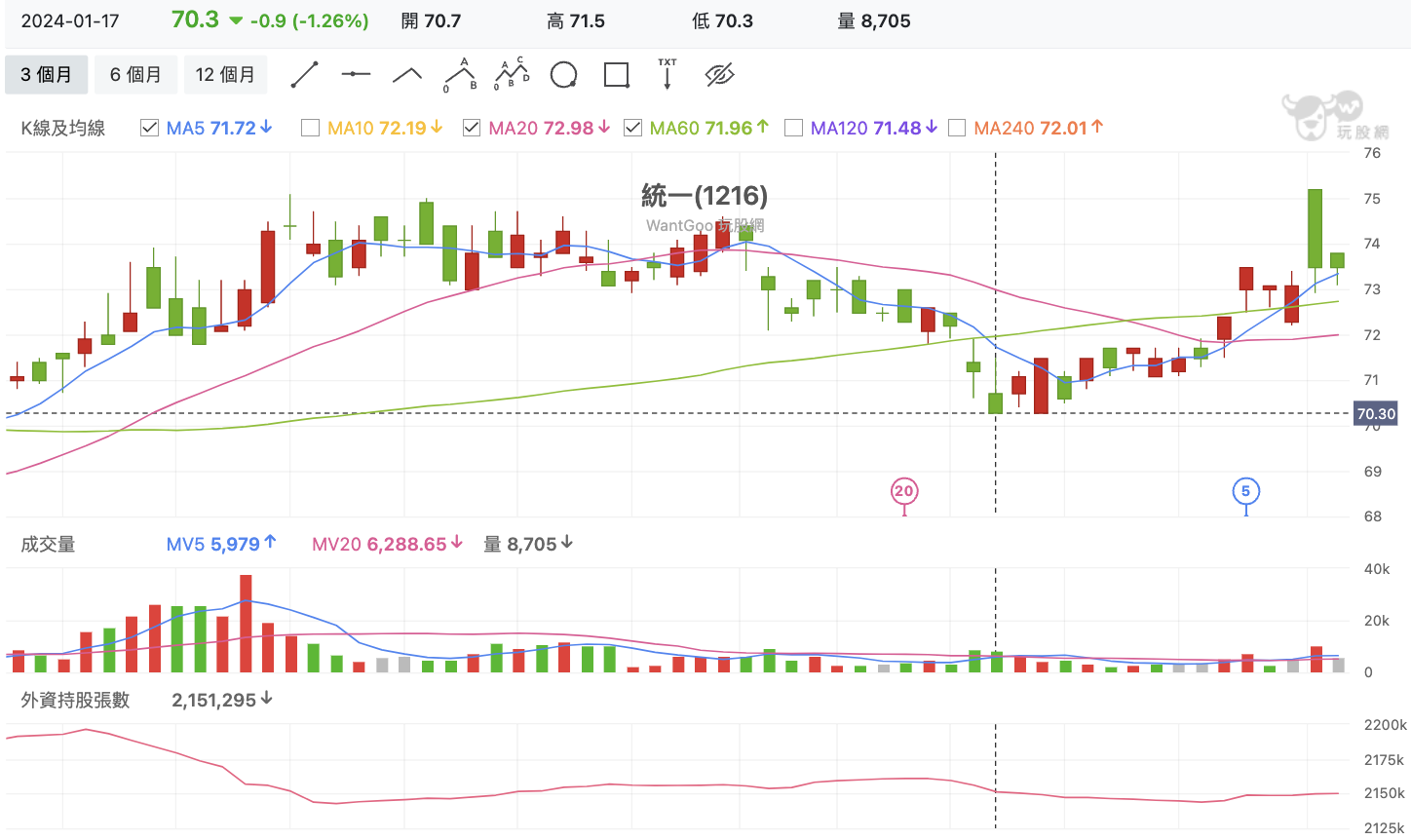Viewport: 1411px width, 840px height.
Task: Enable the MA10 moving average checkbox
Action: click(310, 128)
